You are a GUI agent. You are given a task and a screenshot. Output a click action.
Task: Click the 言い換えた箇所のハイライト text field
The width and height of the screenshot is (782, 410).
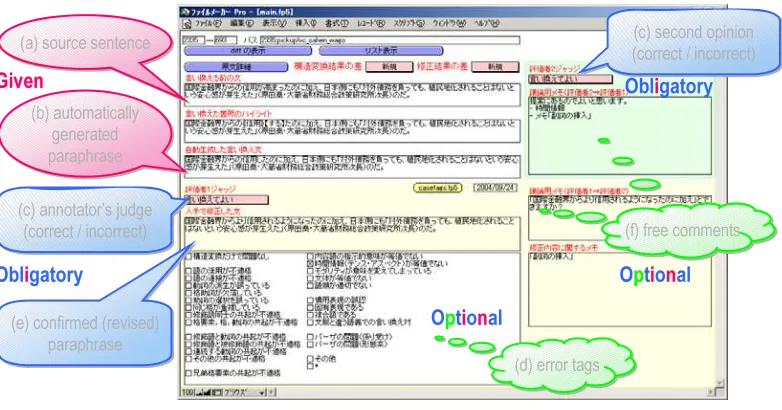(x=352, y=131)
